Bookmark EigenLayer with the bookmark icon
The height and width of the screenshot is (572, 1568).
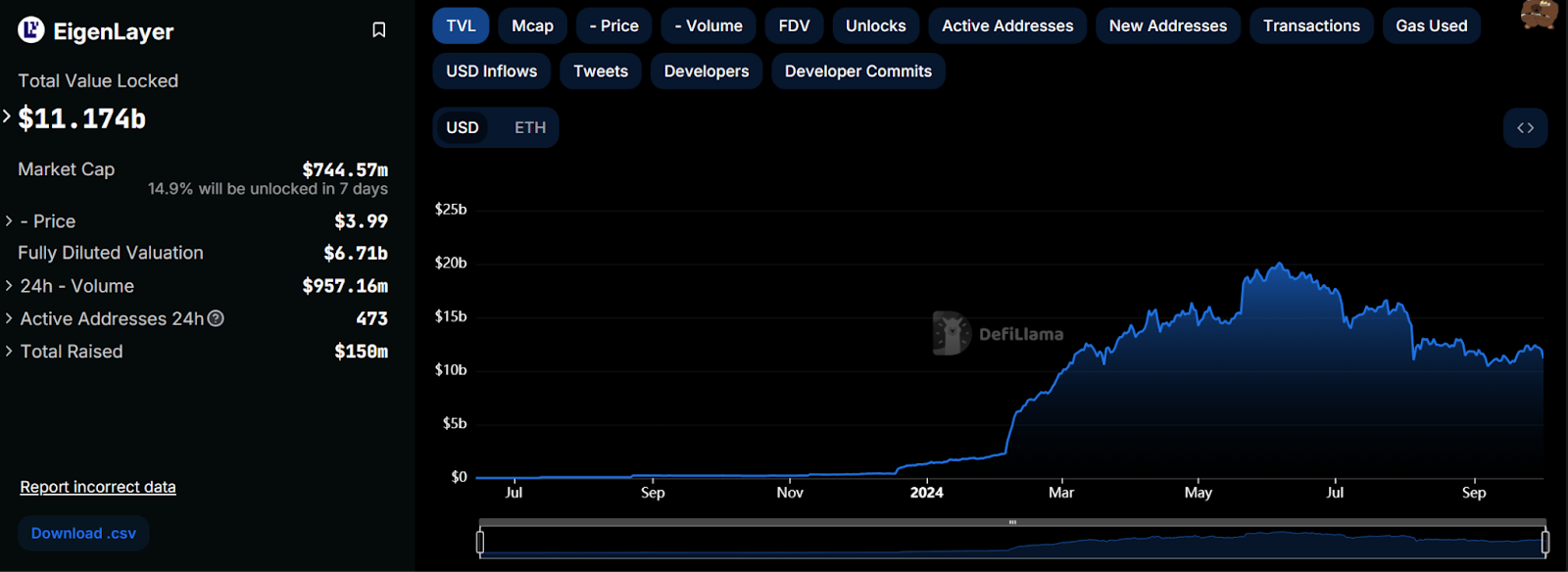(x=379, y=30)
